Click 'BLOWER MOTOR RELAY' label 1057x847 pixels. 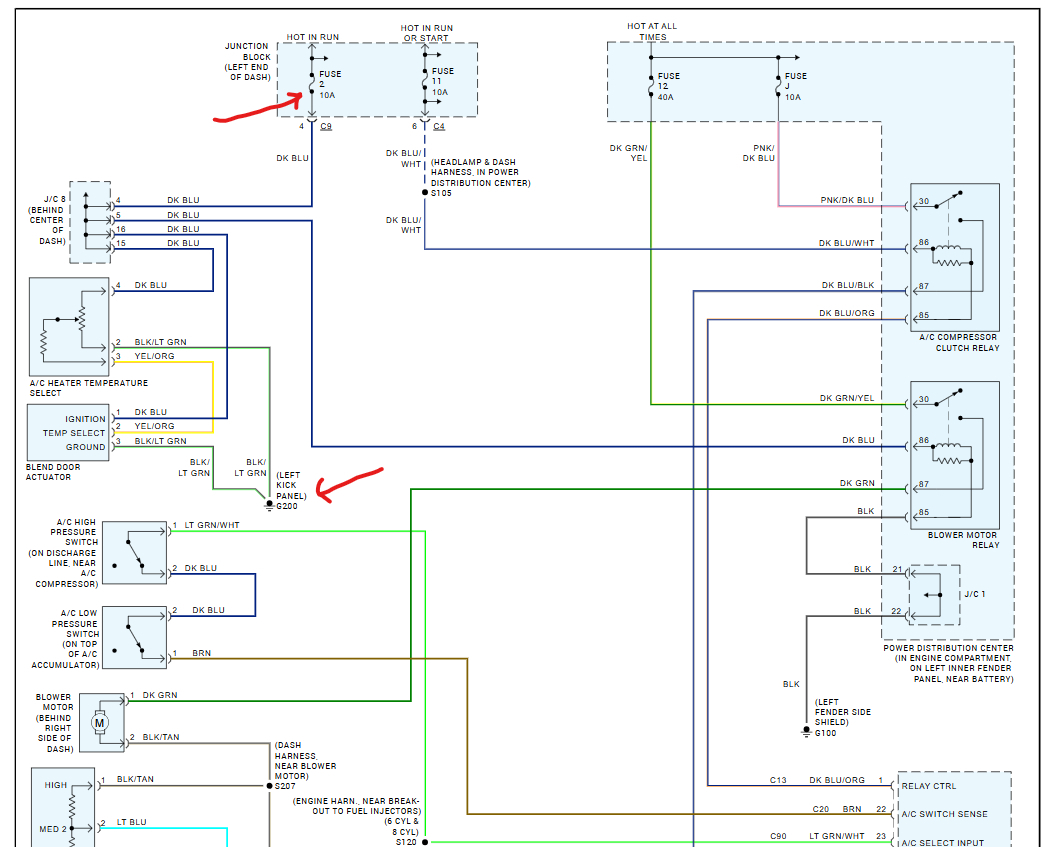point(963,539)
